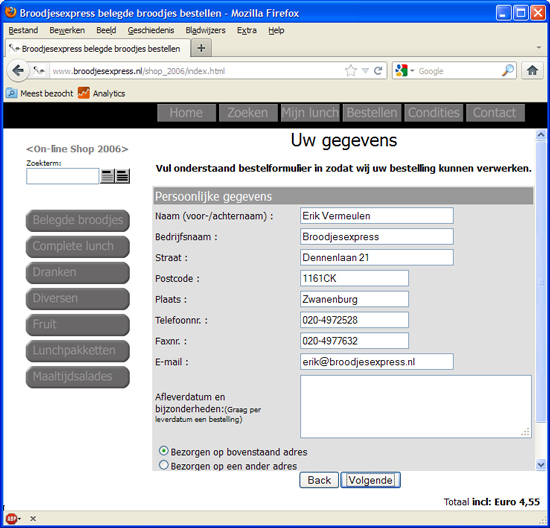Viewport: 550px width, 528px height.
Task: Click the search magnifier icon
Action: pyautogui.click(x=508, y=71)
